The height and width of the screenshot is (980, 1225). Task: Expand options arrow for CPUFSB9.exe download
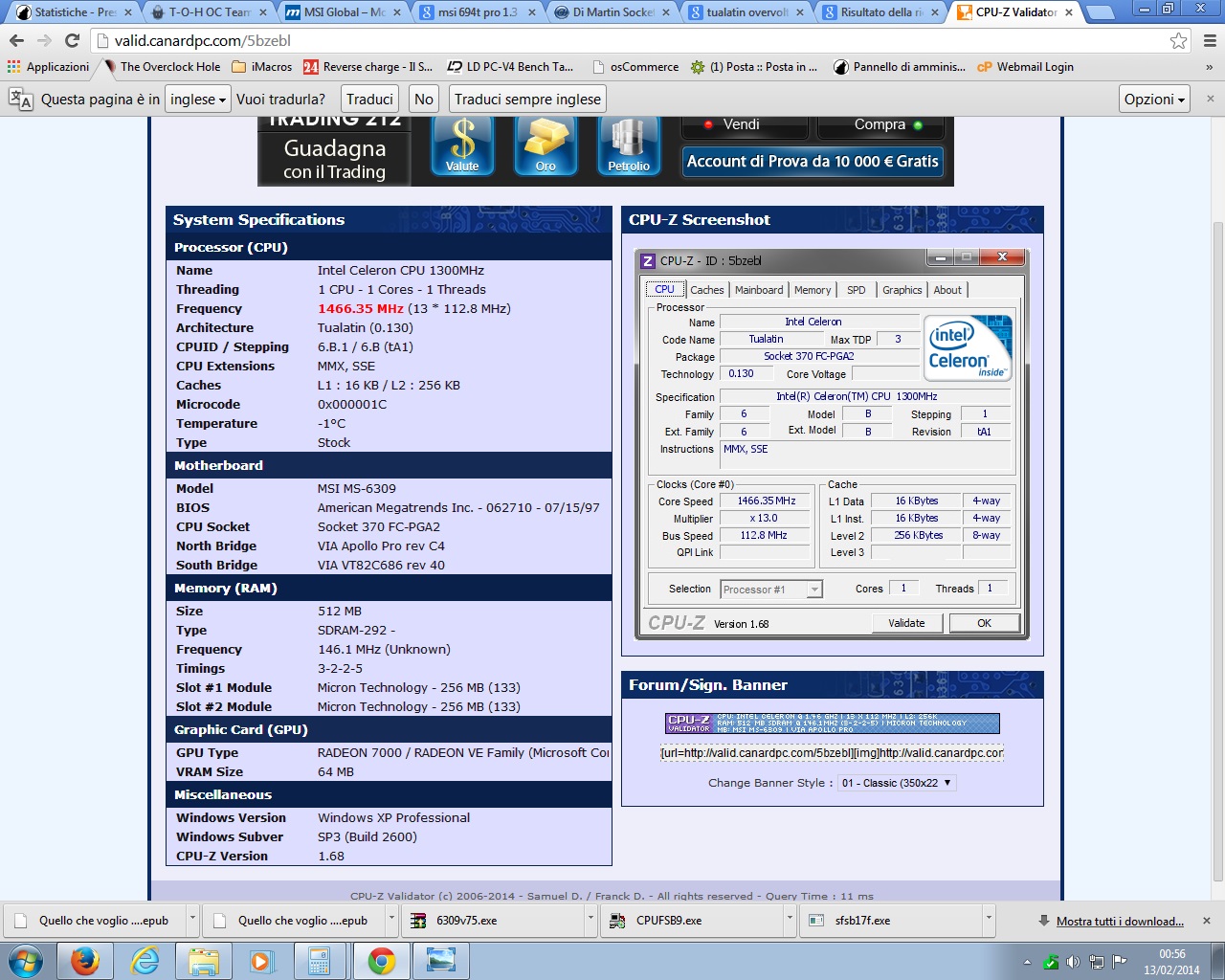[x=790, y=921]
